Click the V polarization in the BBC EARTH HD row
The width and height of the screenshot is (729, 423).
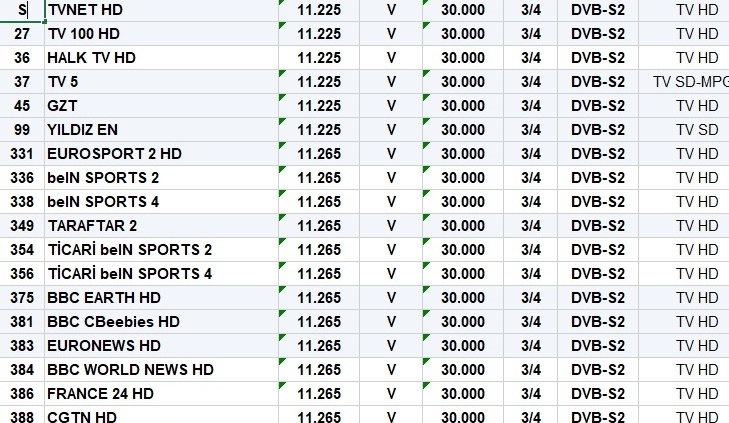click(391, 298)
